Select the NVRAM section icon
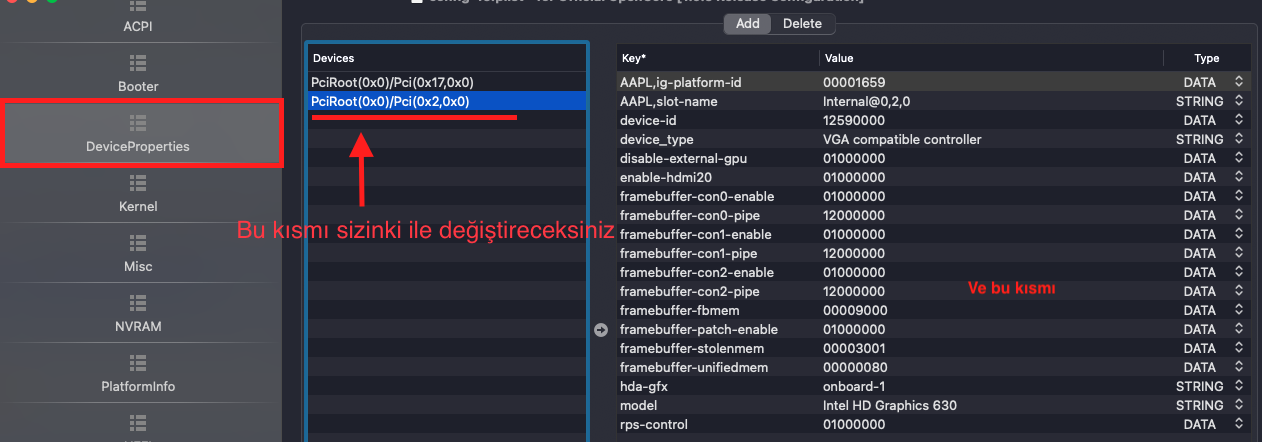This screenshot has height=442, width=1262. [x=138, y=302]
